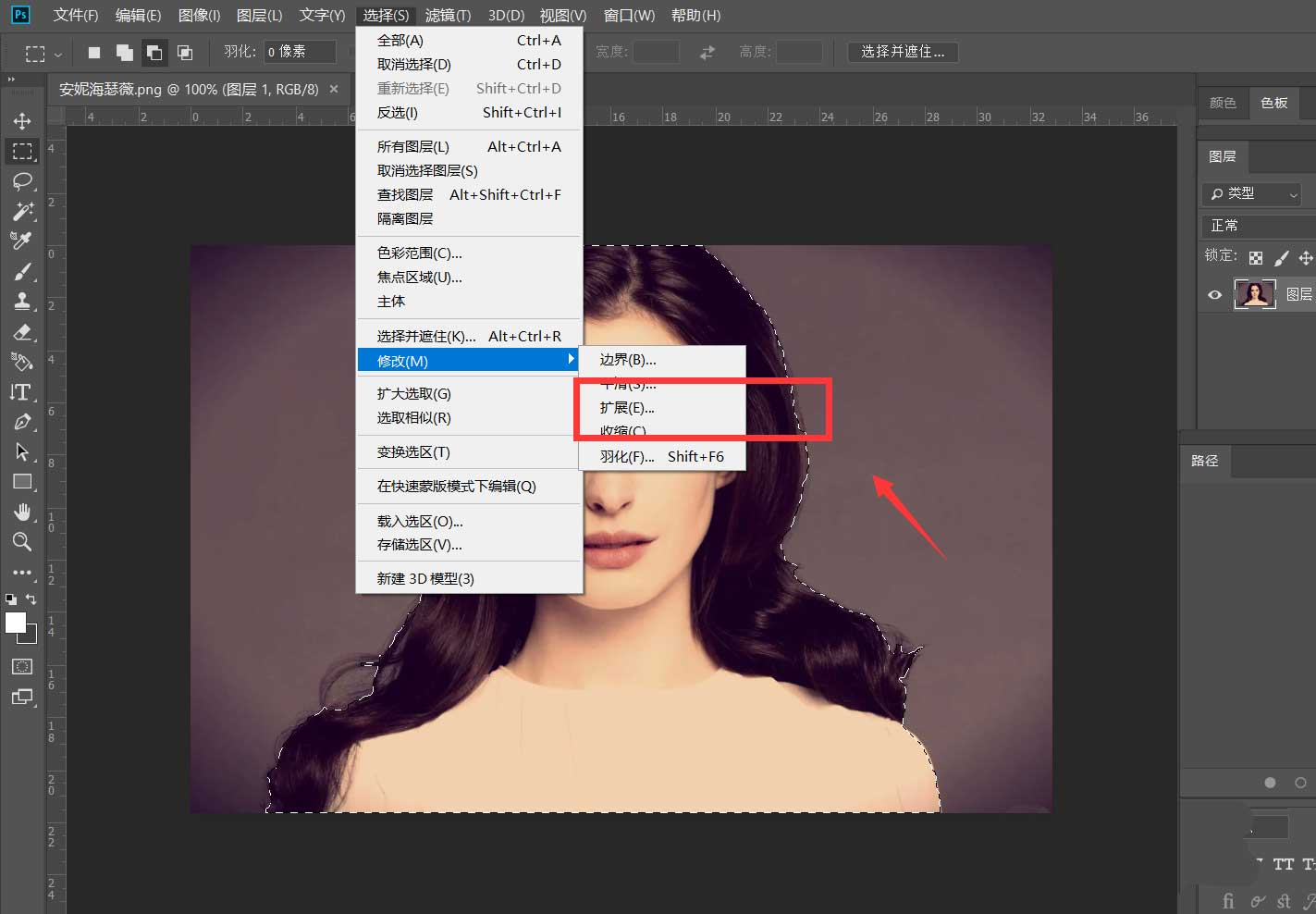Choose 羽化(F)... from the submenu
This screenshot has width=1316, height=914.
662,456
